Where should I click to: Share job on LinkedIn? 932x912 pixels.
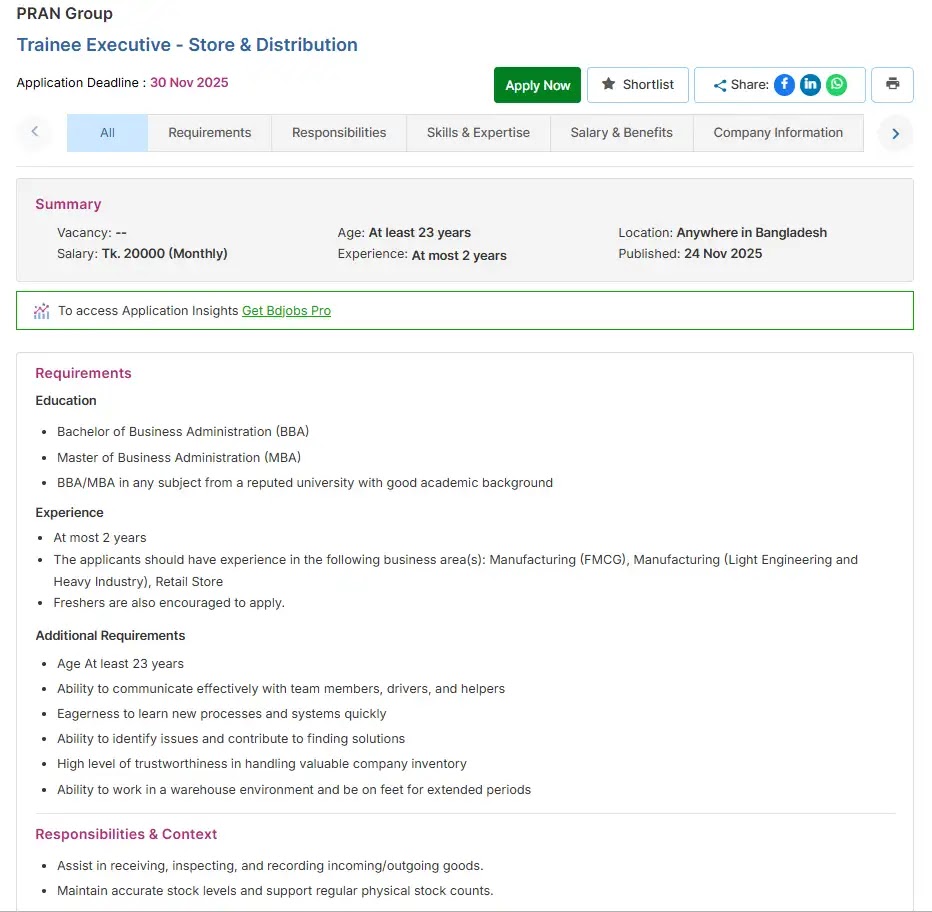810,85
